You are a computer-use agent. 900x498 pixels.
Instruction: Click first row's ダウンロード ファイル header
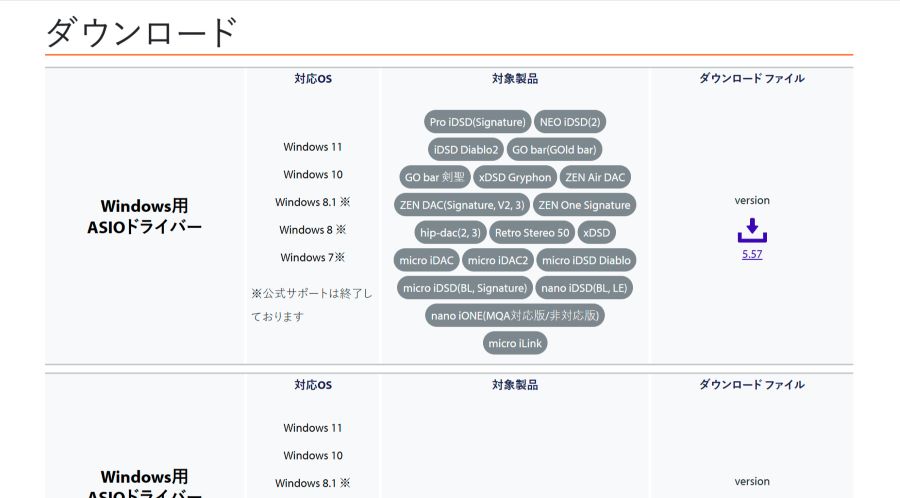point(752,79)
